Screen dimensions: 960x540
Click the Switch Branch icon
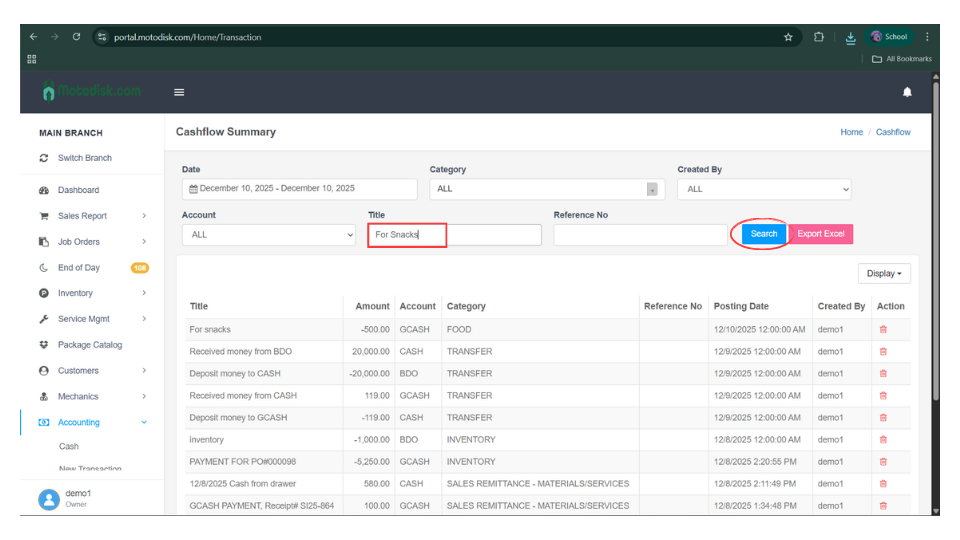tap(44, 158)
